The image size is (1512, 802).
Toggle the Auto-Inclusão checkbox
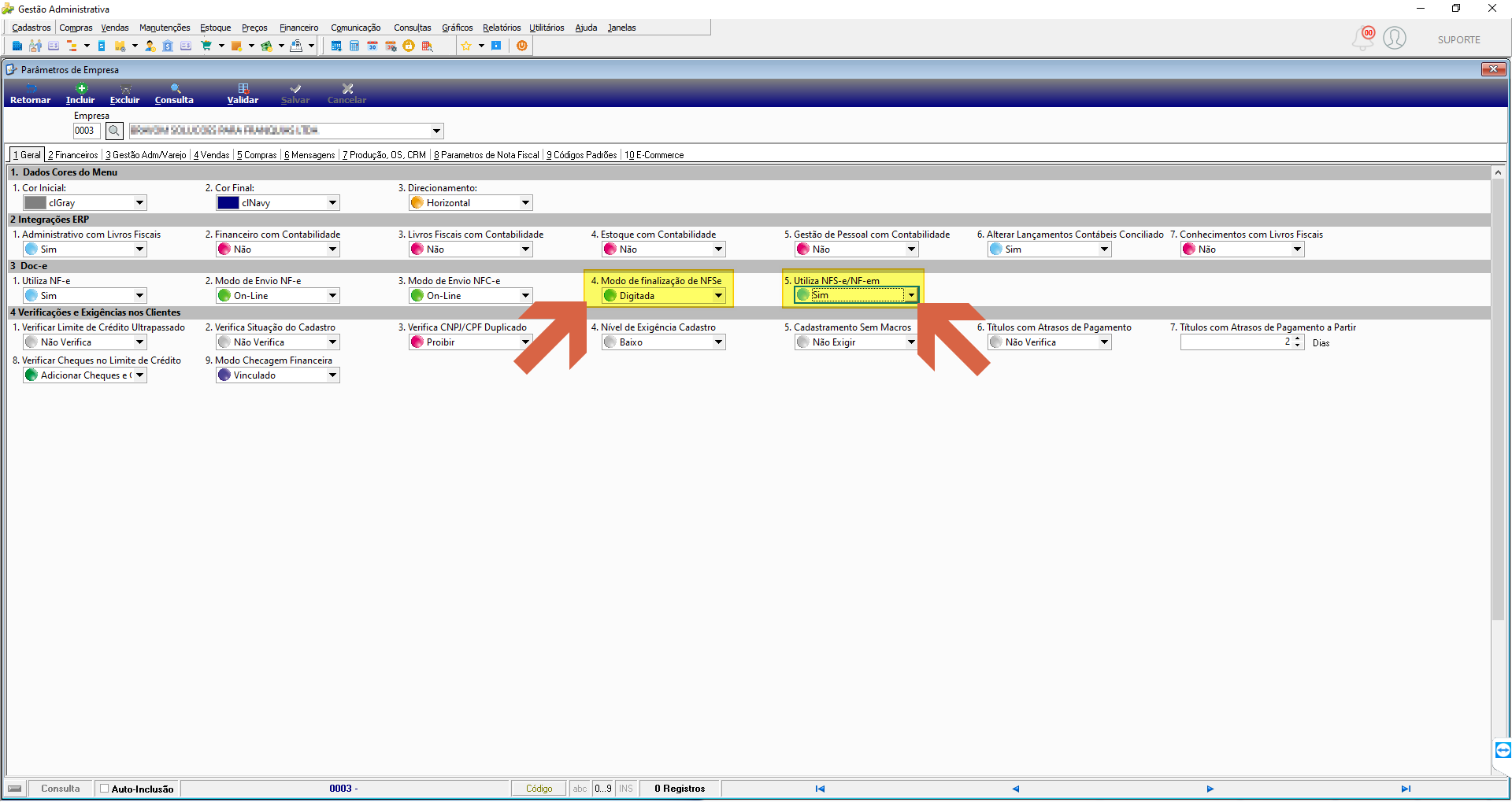click(x=104, y=789)
